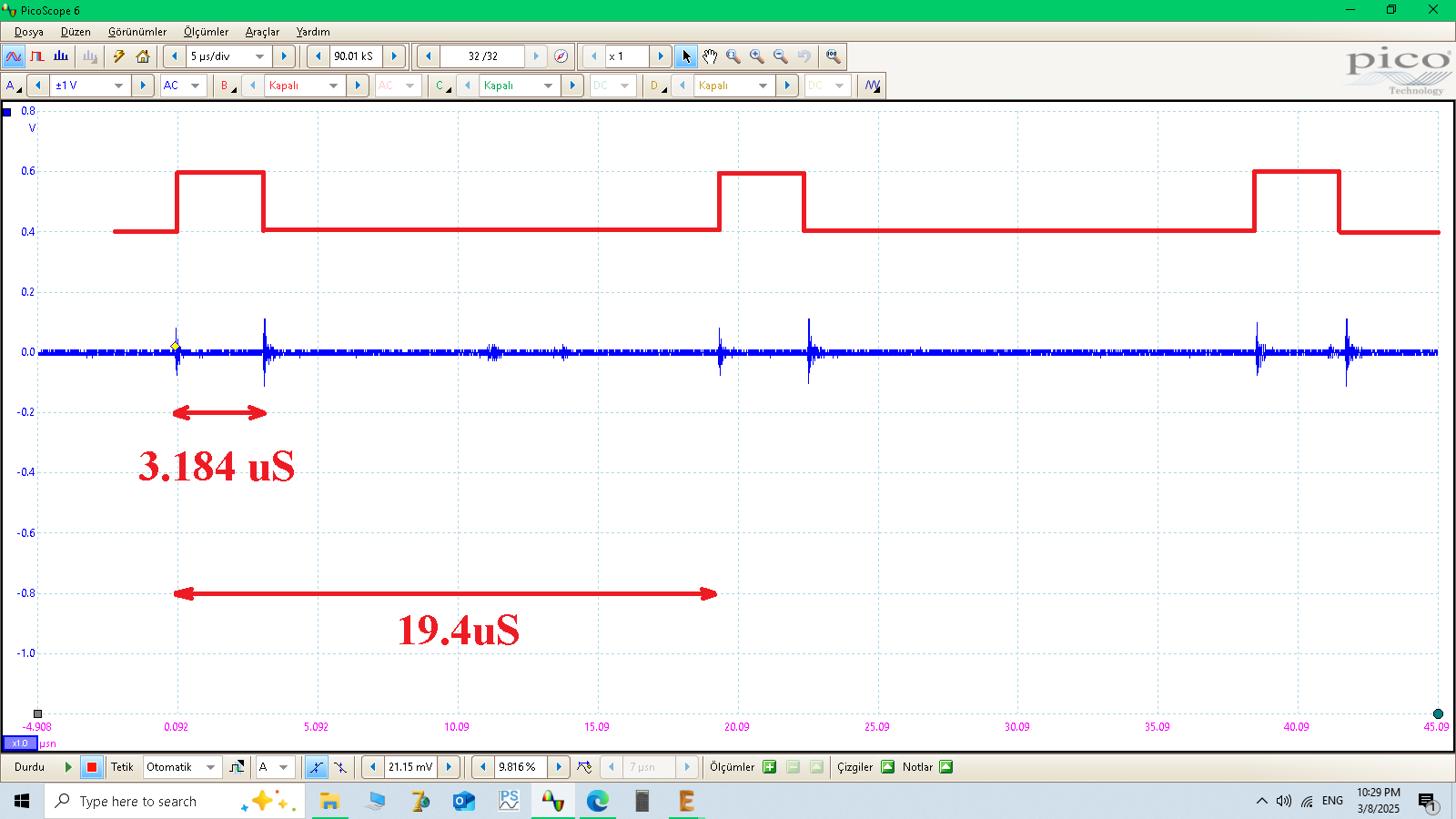Toggle falling edge trigger button
Screen dimensions: 1456x819
click(339, 767)
